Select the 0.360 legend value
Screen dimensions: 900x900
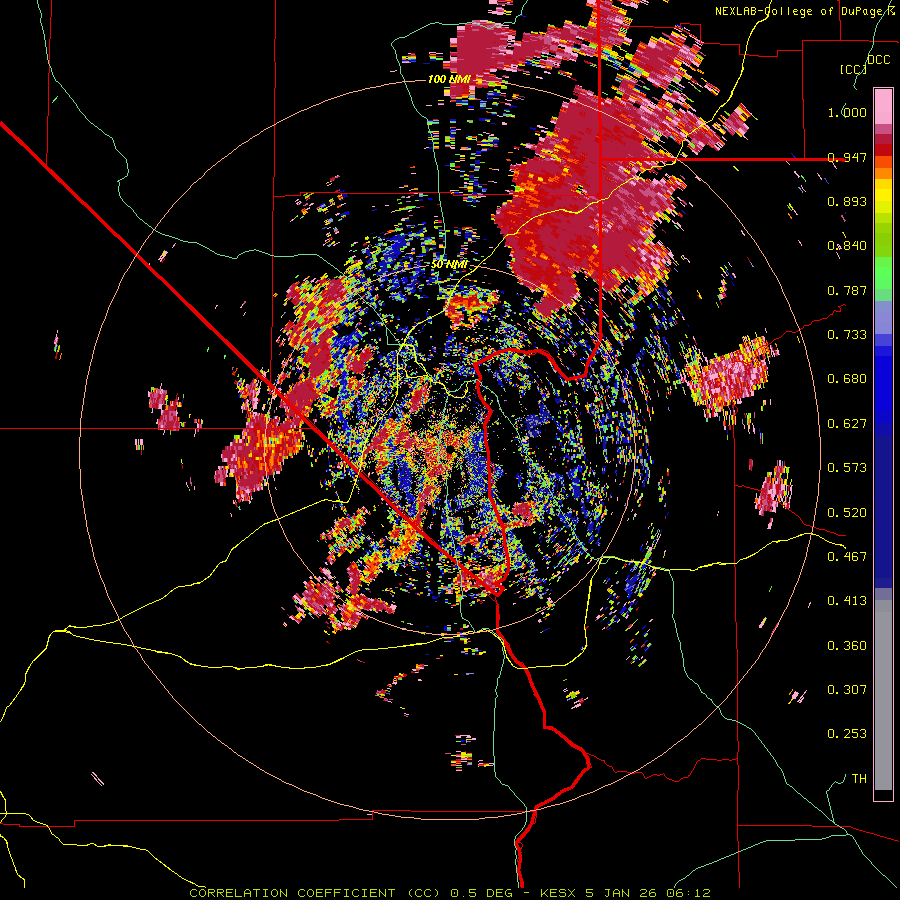[847, 646]
